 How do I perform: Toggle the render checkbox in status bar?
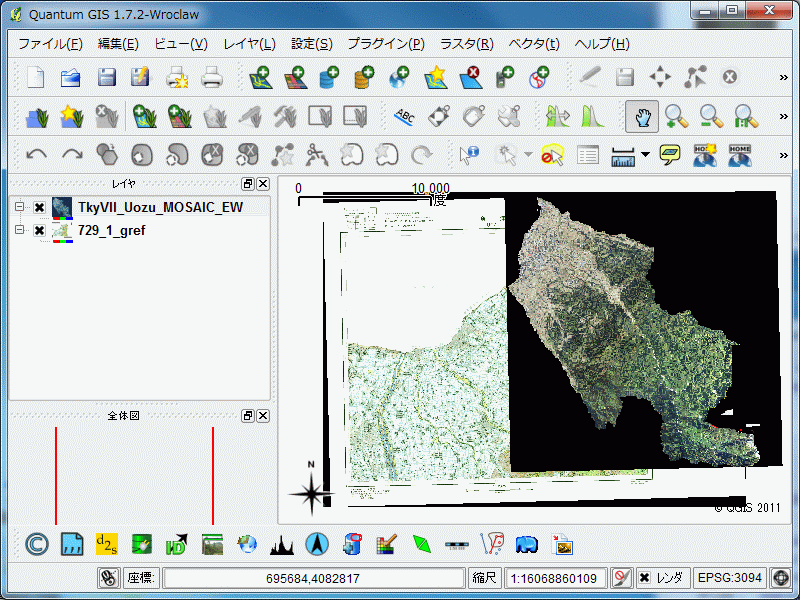(x=645, y=578)
